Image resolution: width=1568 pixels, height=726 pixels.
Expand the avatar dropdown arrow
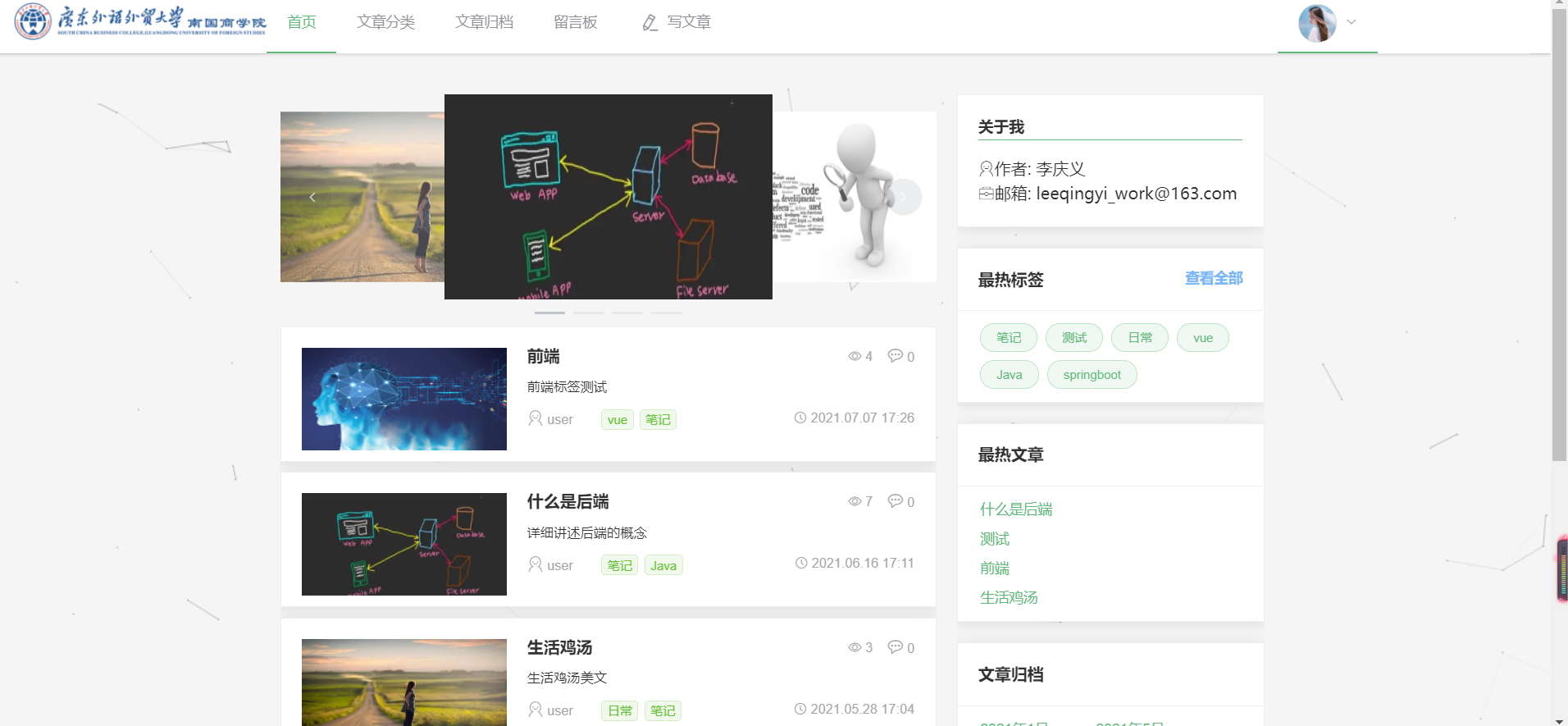point(1351,22)
